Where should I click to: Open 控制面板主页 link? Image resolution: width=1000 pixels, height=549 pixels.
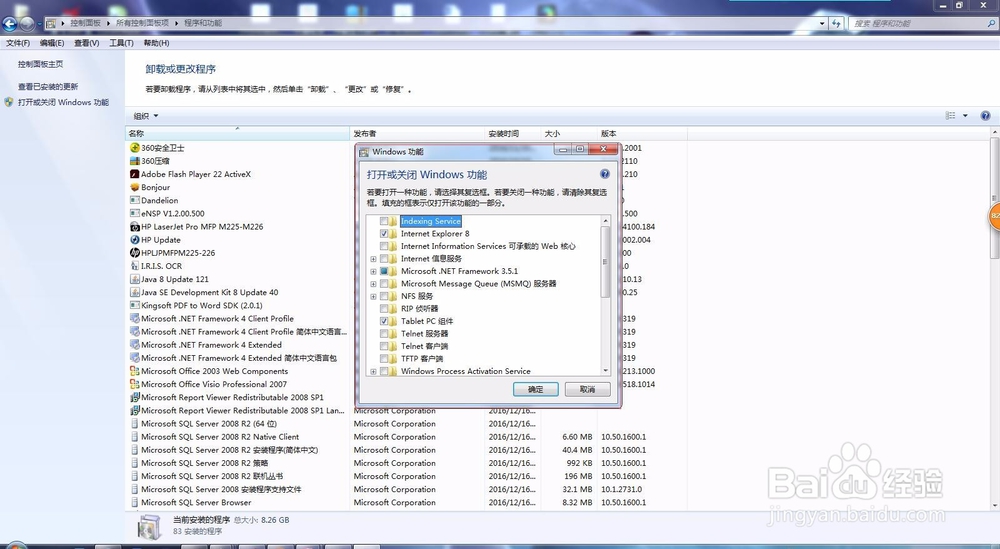[x=40, y=64]
